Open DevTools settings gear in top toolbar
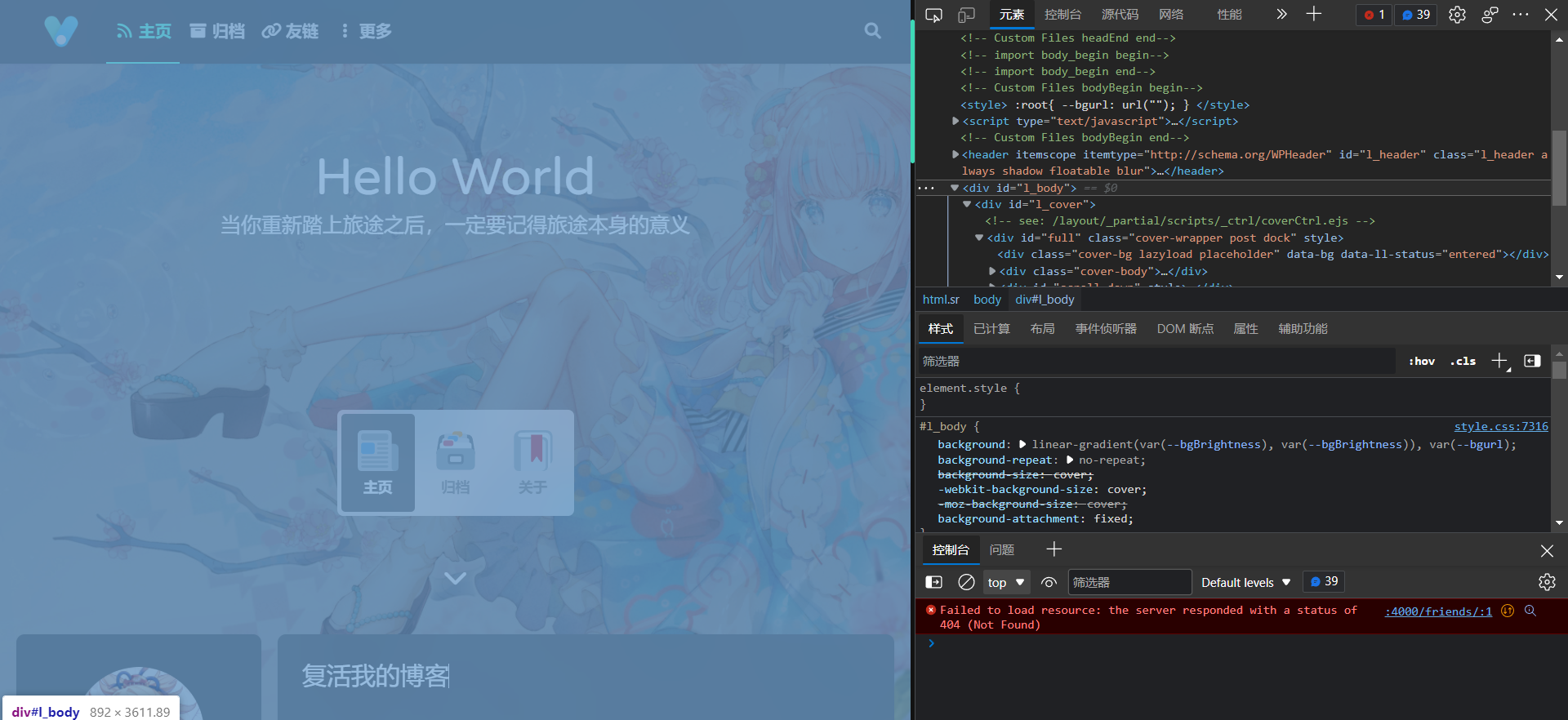 coord(1457,15)
